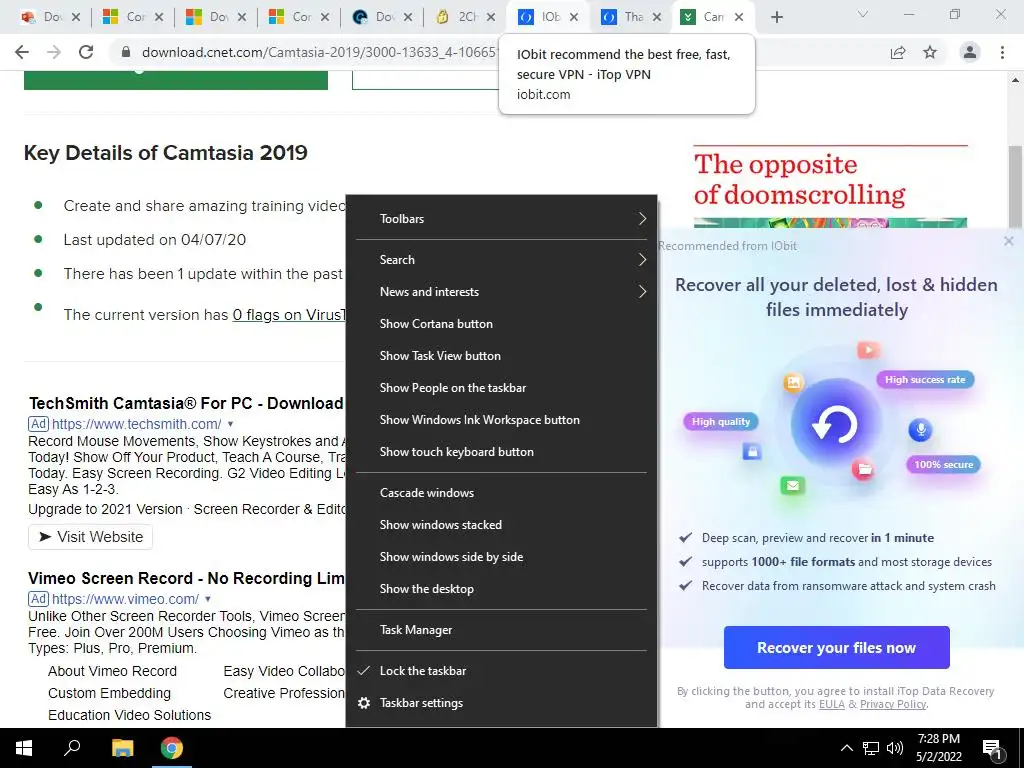Choose Show windows stacked

click(x=502, y=525)
